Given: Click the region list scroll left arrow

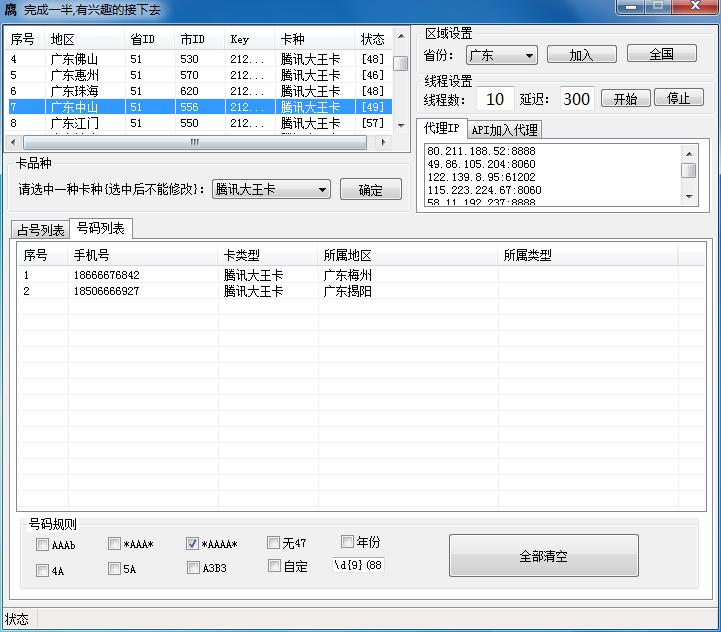Looking at the screenshot, I should pyautogui.click(x=13, y=142).
